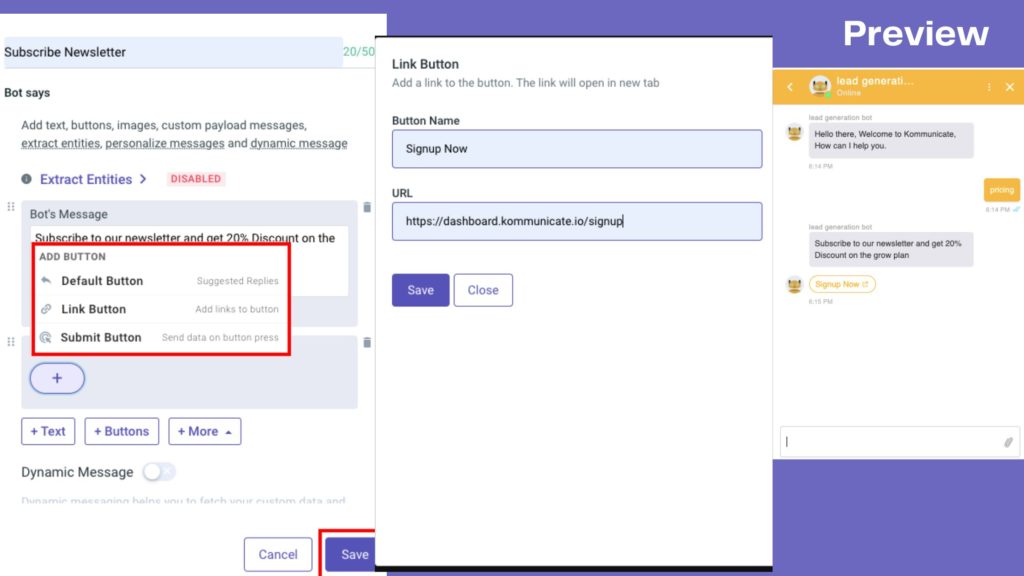Edit the URL field in Link Button dialog
The image size is (1024, 576).
tap(577, 221)
